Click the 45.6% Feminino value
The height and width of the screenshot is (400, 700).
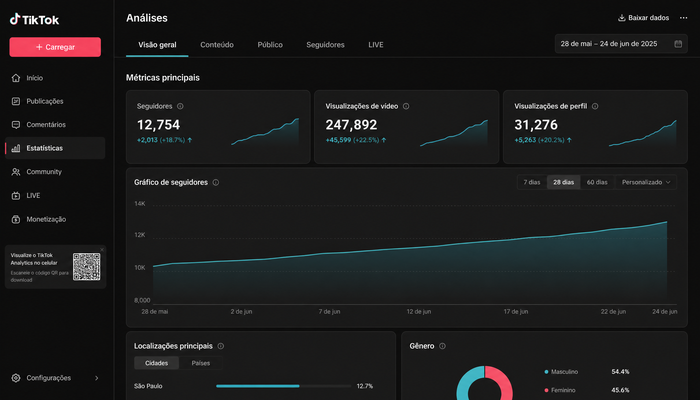(x=620, y=390)
